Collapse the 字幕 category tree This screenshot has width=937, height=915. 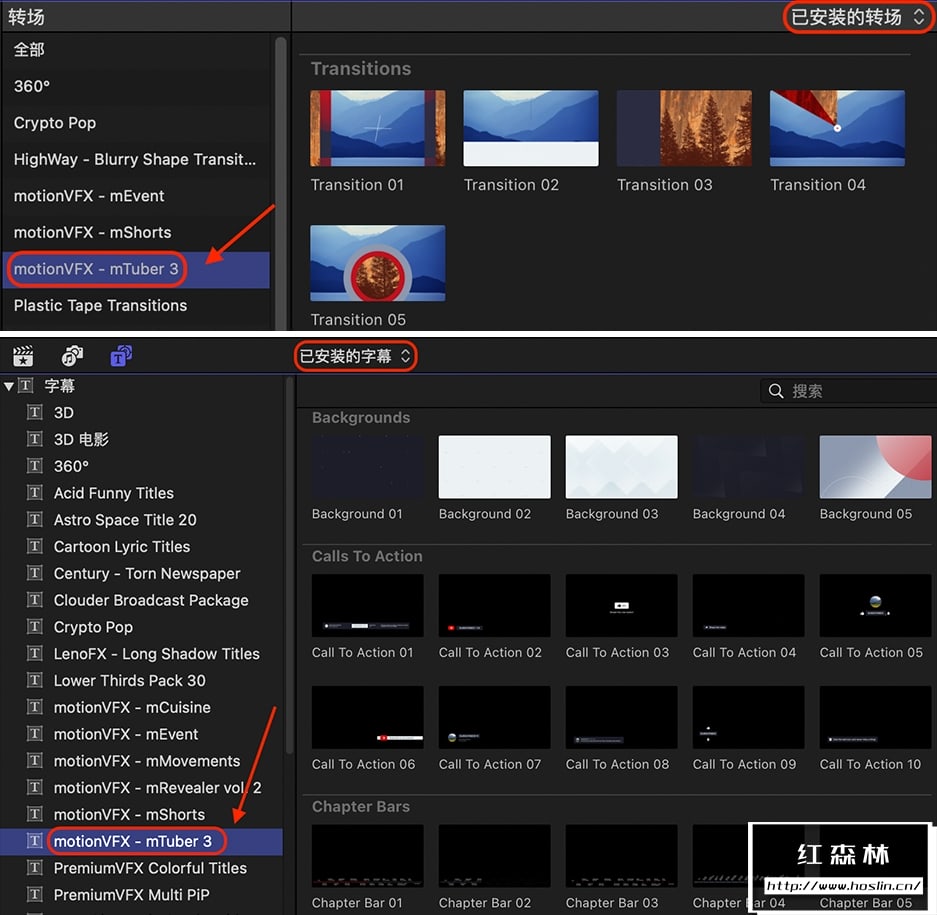8,386
